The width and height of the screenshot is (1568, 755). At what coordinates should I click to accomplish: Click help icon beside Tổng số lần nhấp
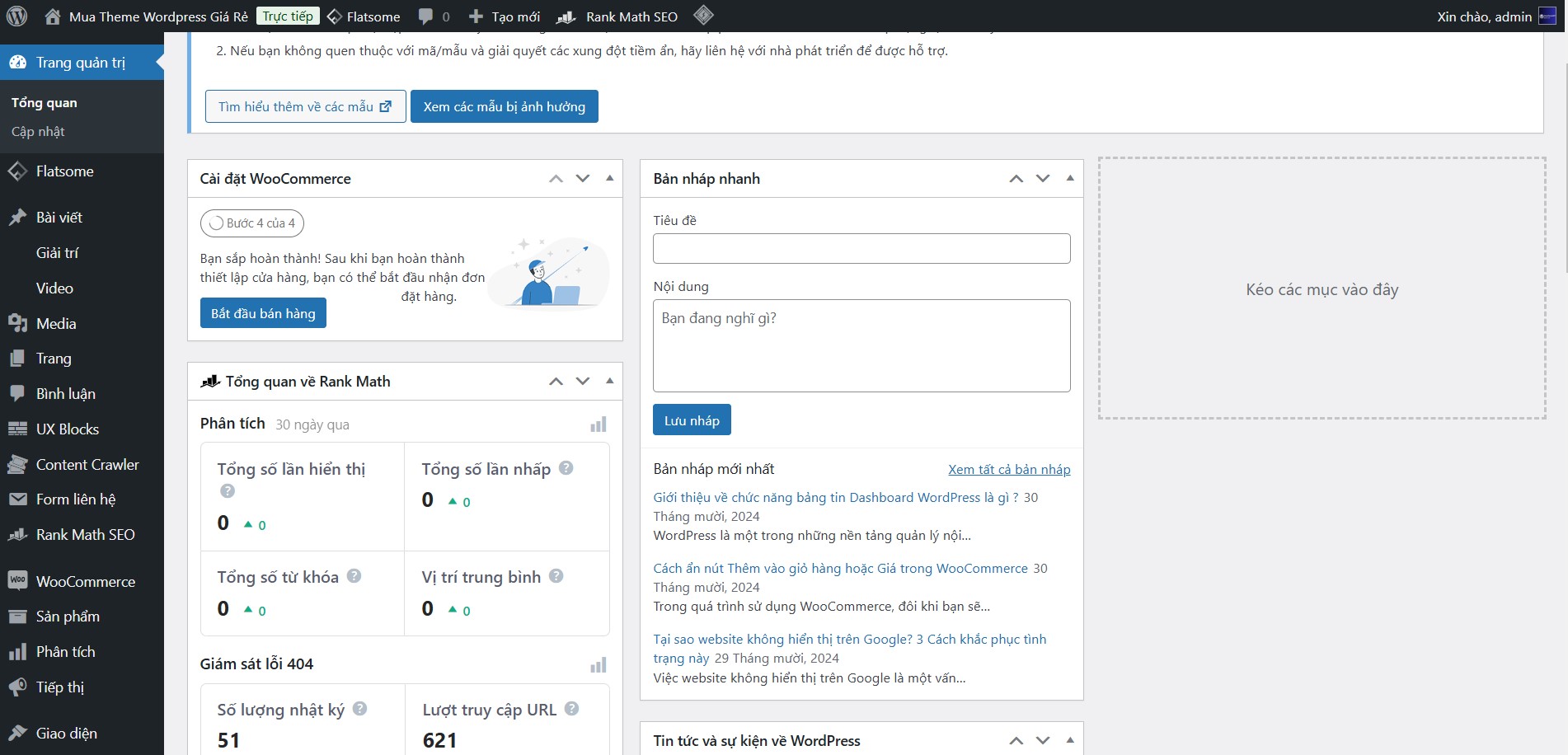point(566,467)
